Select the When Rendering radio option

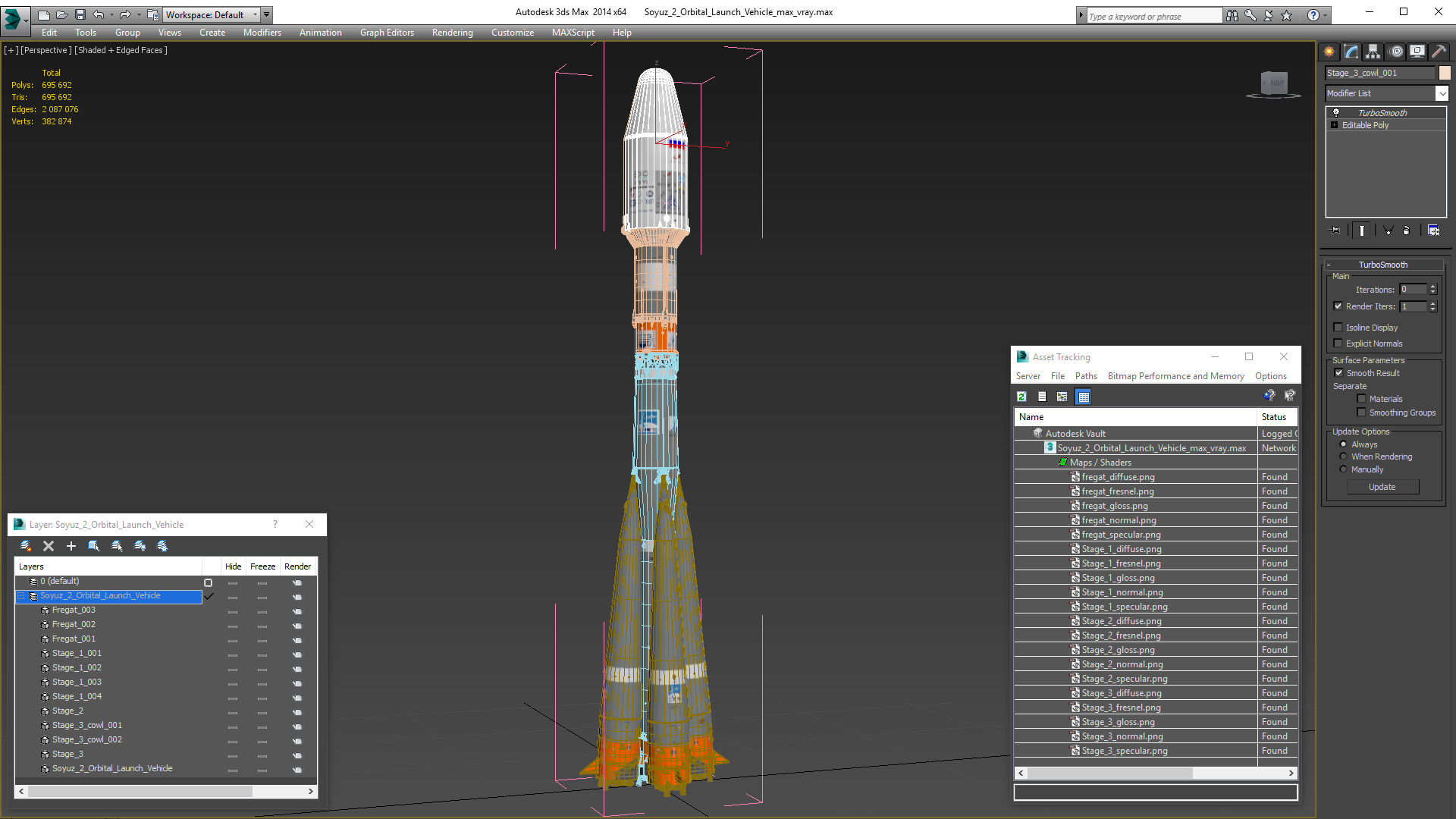[1343, 457]
